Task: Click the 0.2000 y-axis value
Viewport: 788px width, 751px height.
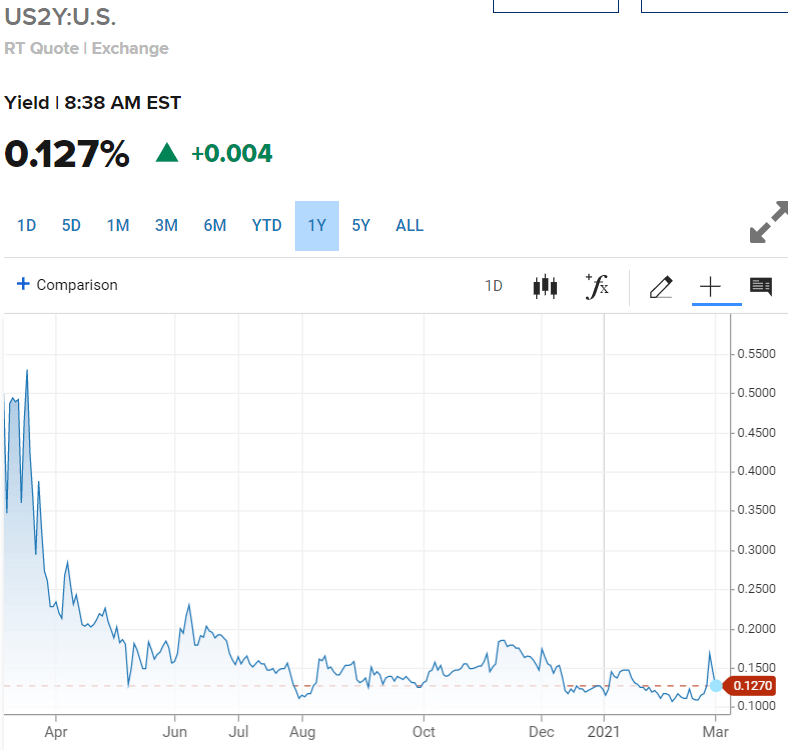Action: [x=757, y=629]
